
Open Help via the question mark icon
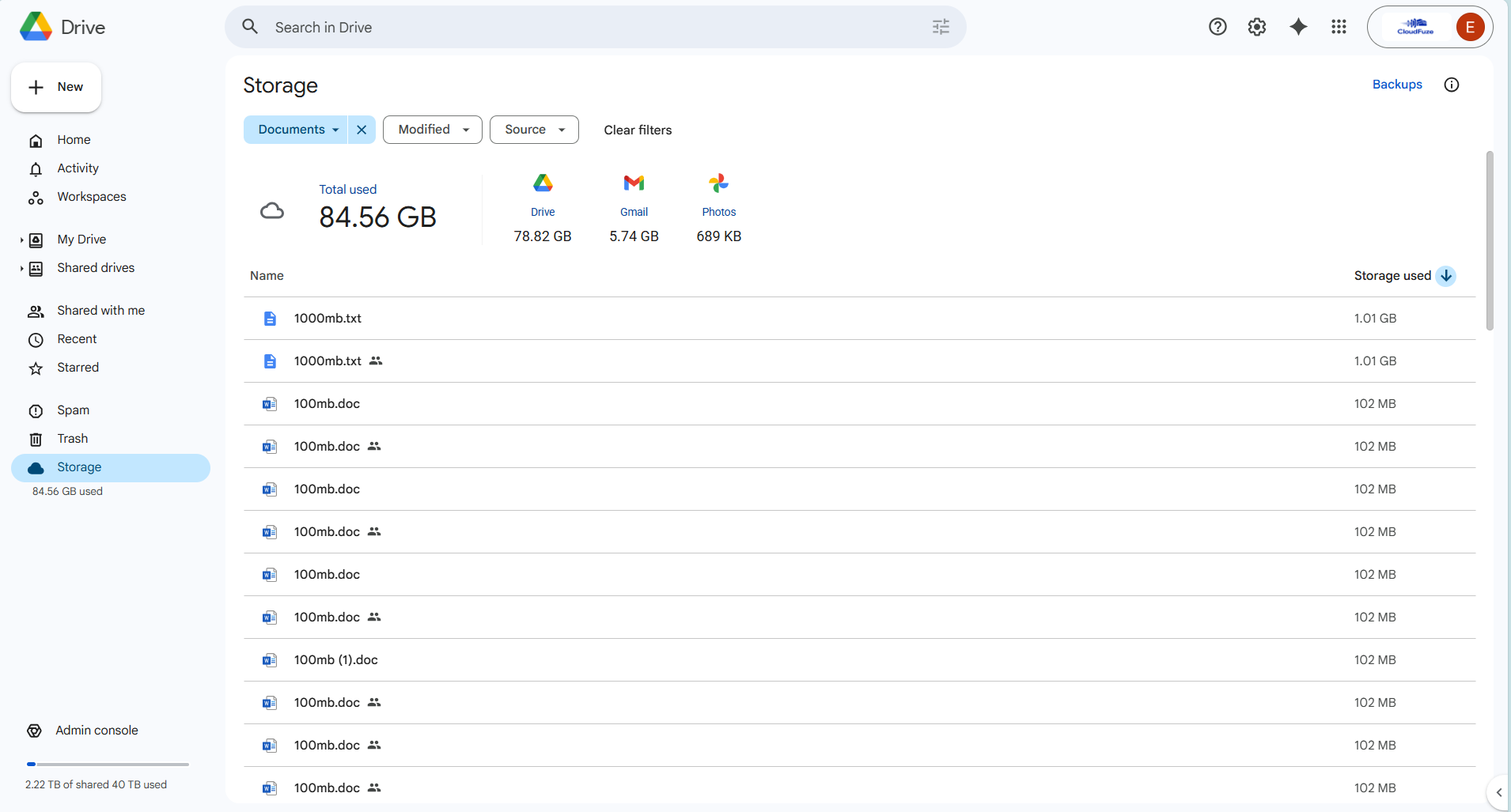click(x=1218, y=26)
